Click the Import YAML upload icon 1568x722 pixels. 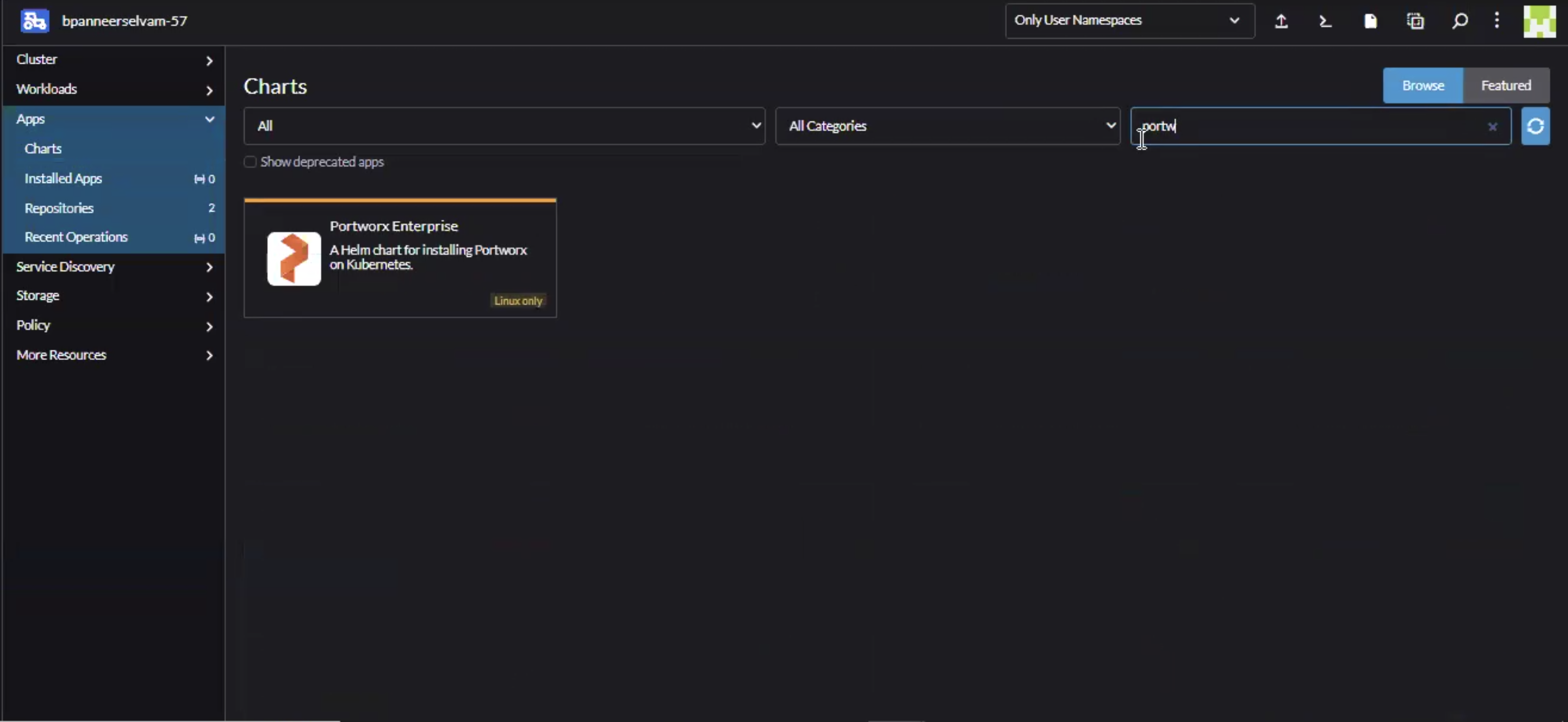(x=1281, y=21)
